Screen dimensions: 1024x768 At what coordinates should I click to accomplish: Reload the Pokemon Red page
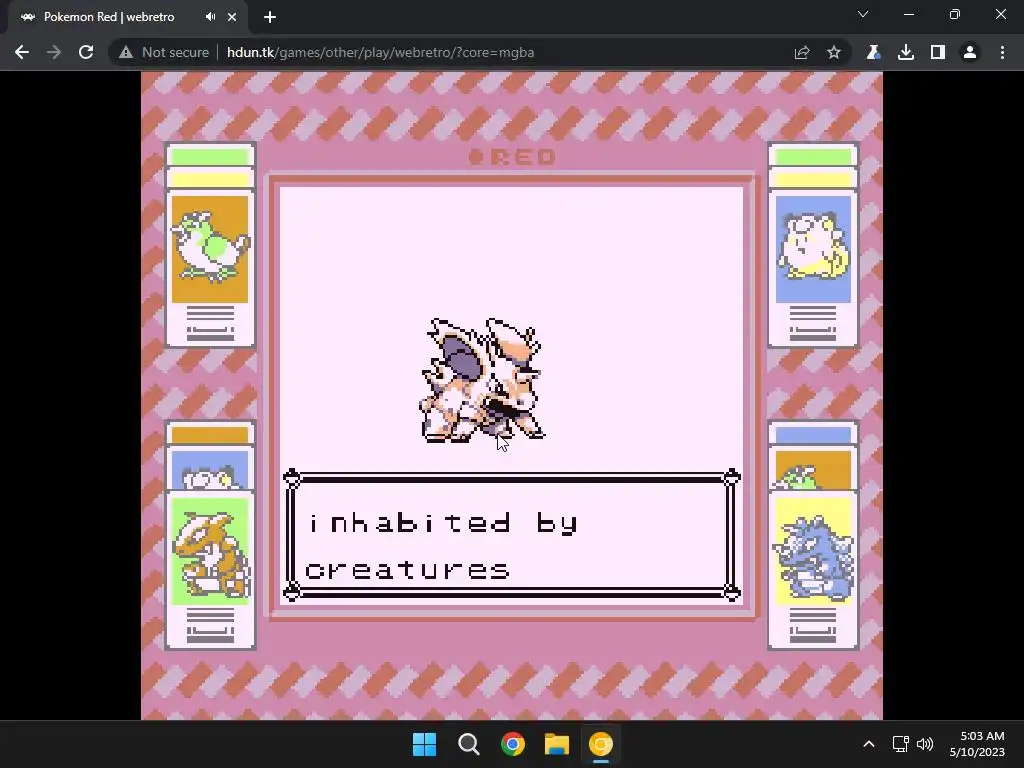(86, 52)
